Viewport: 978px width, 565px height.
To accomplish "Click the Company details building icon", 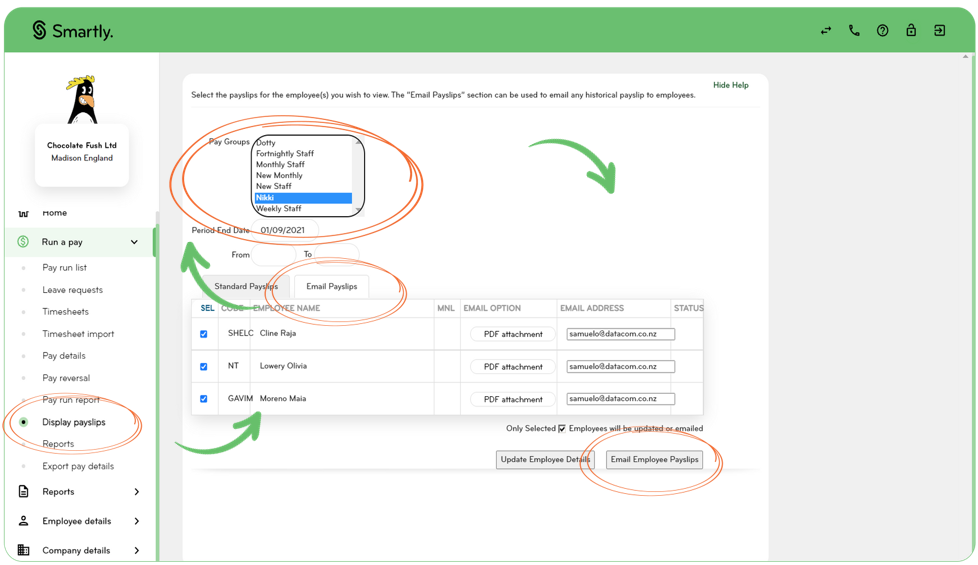I will pos(24,550).
